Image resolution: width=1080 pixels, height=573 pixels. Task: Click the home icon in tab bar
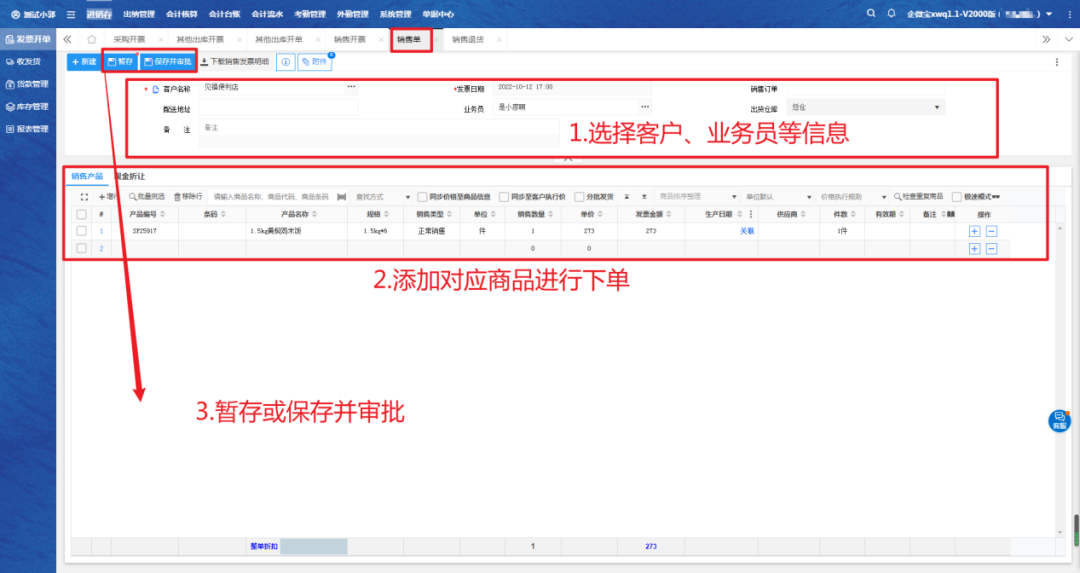coord(92,39)
